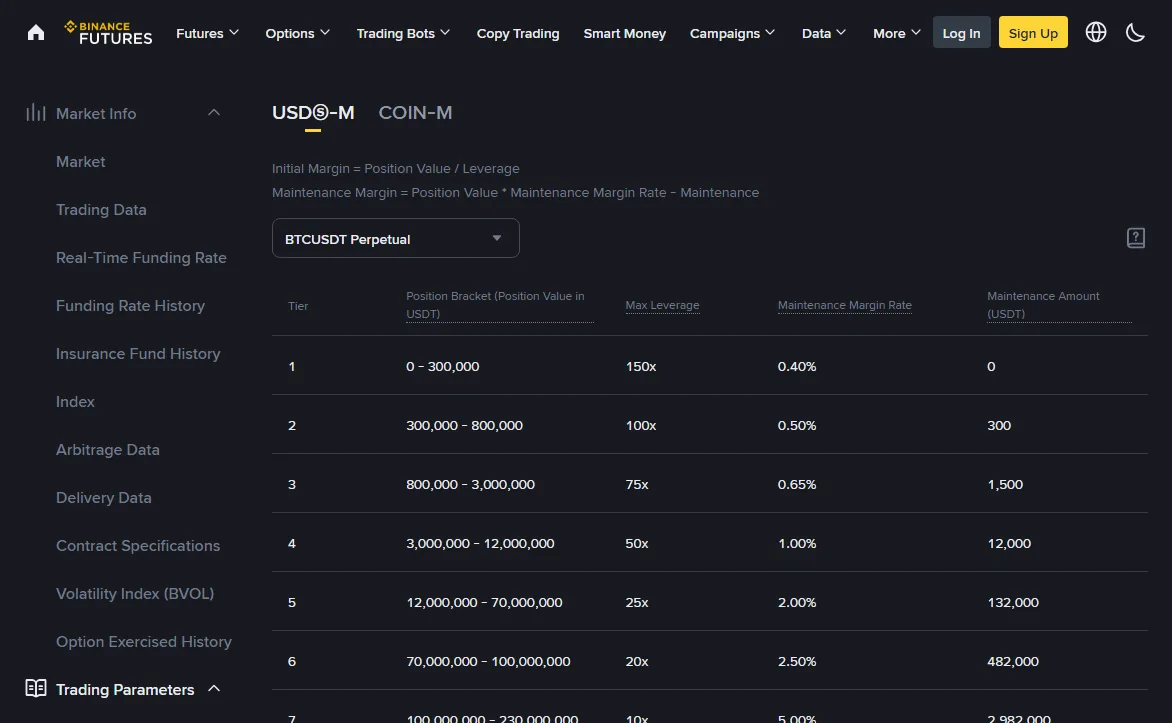Viewport: 1172px width, 723px height.
Task: Click the 20x max leverage value
Action: [637, 662]
